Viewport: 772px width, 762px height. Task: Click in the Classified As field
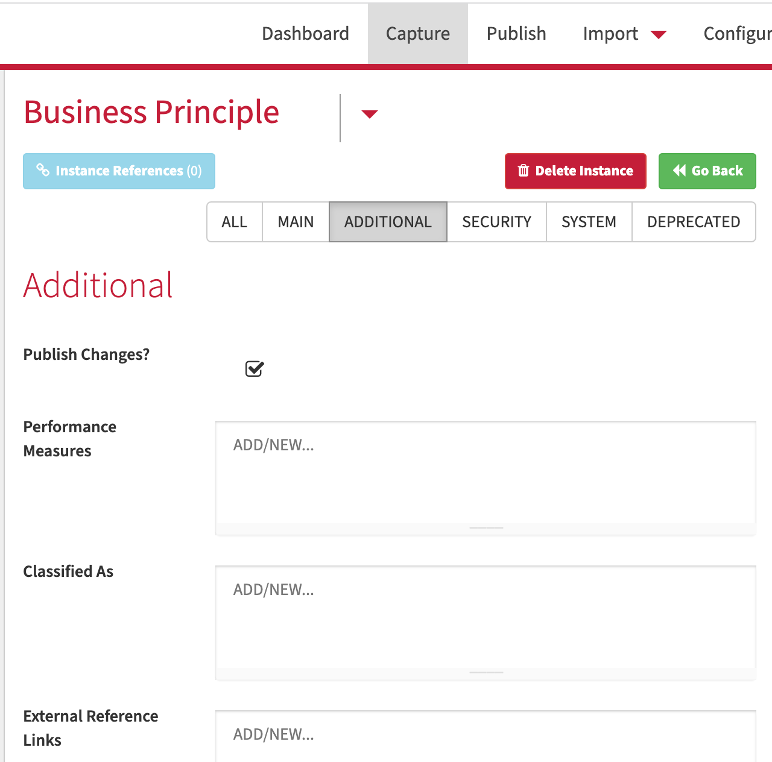click(x=485, y=617)
